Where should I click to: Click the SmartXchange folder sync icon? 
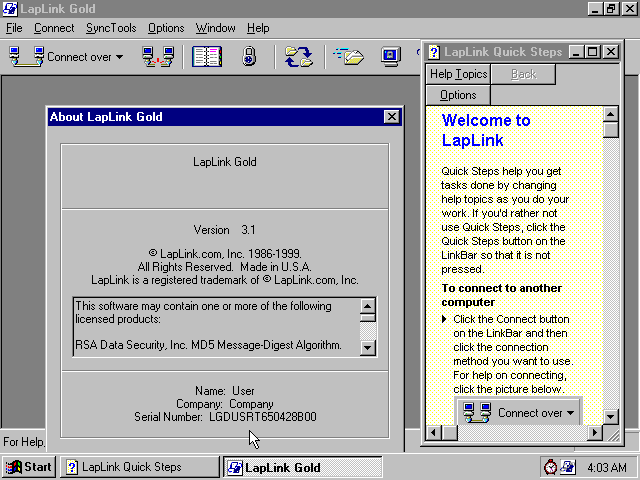pos(299,57)
